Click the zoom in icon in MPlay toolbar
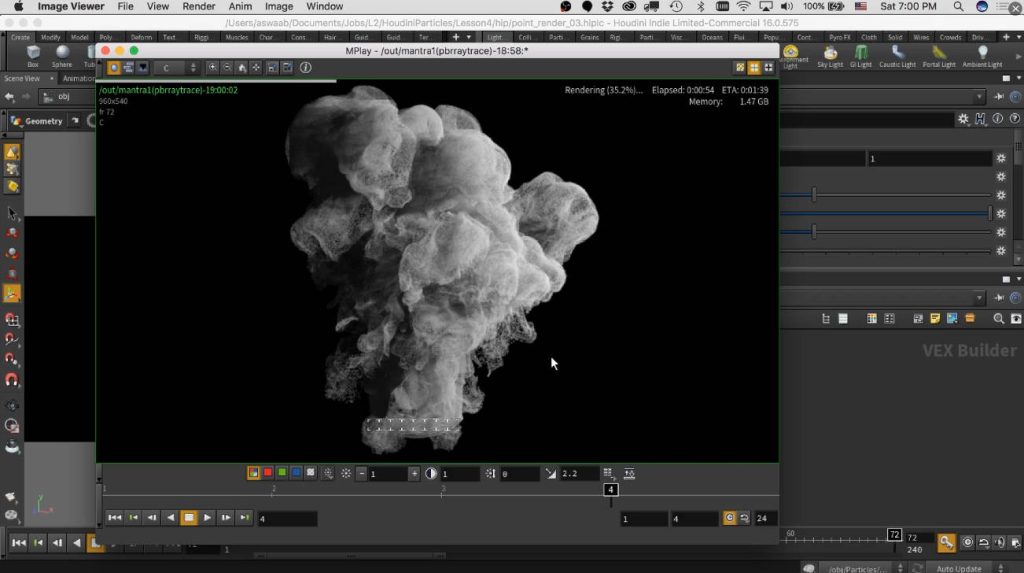 tap(212, 67)
